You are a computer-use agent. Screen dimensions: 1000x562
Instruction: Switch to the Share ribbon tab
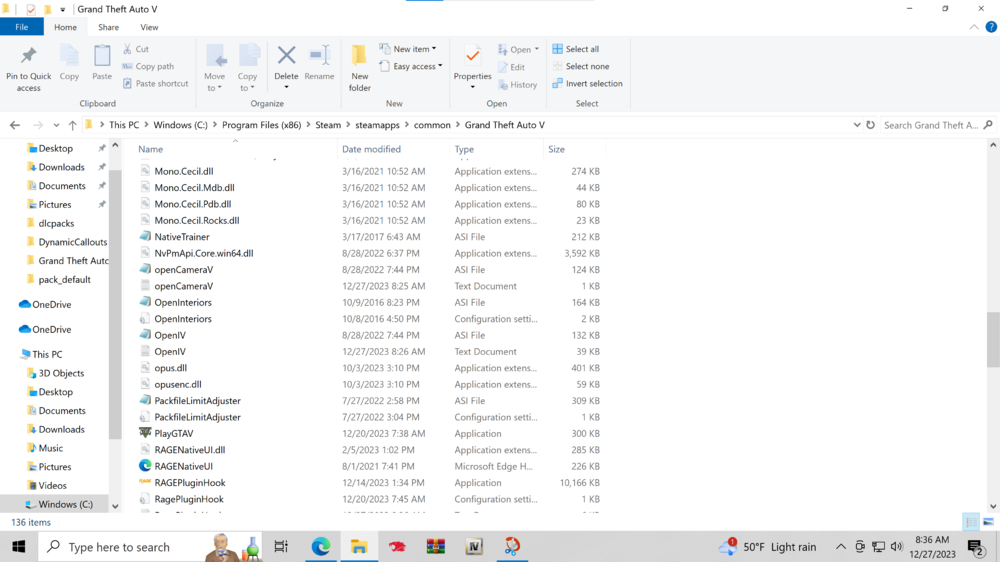click(108, 27)
